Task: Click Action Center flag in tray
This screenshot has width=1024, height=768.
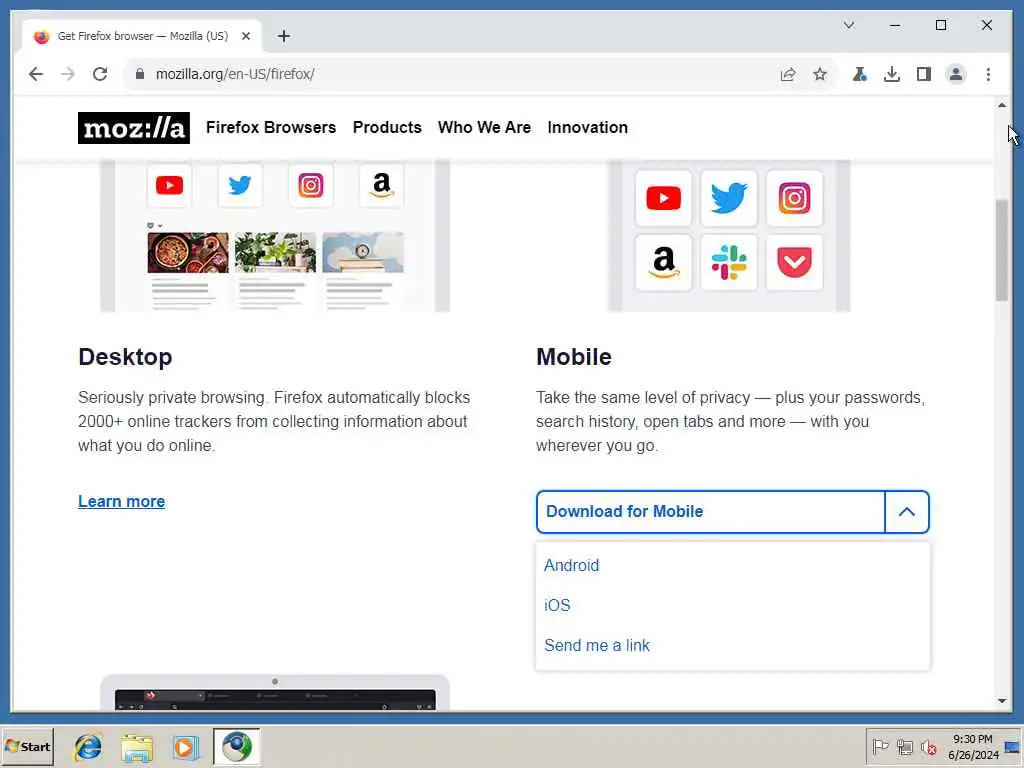Action: click(x=880, y=746)
